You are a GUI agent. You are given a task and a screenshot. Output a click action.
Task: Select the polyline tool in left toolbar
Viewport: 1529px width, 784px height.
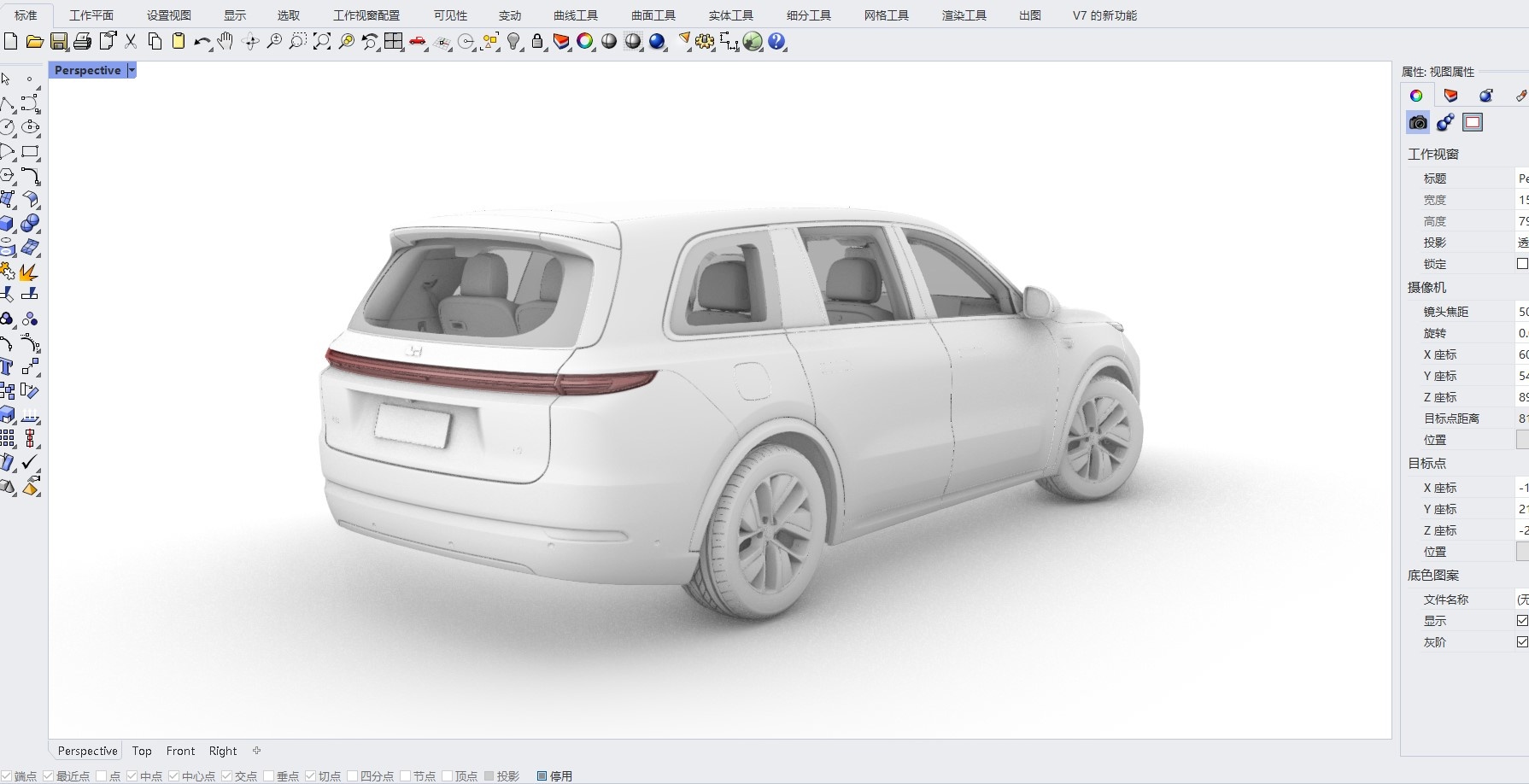click(8, 103)
